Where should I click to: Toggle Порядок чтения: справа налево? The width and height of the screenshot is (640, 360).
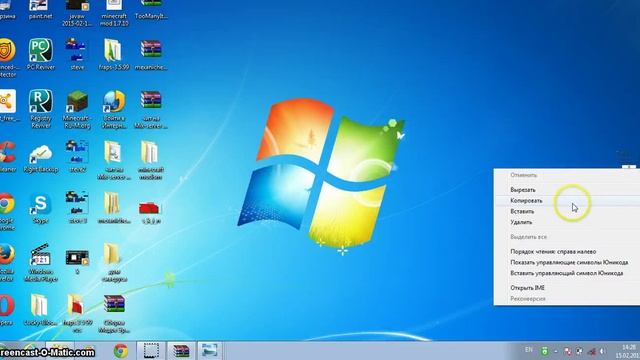pos(567,252)
